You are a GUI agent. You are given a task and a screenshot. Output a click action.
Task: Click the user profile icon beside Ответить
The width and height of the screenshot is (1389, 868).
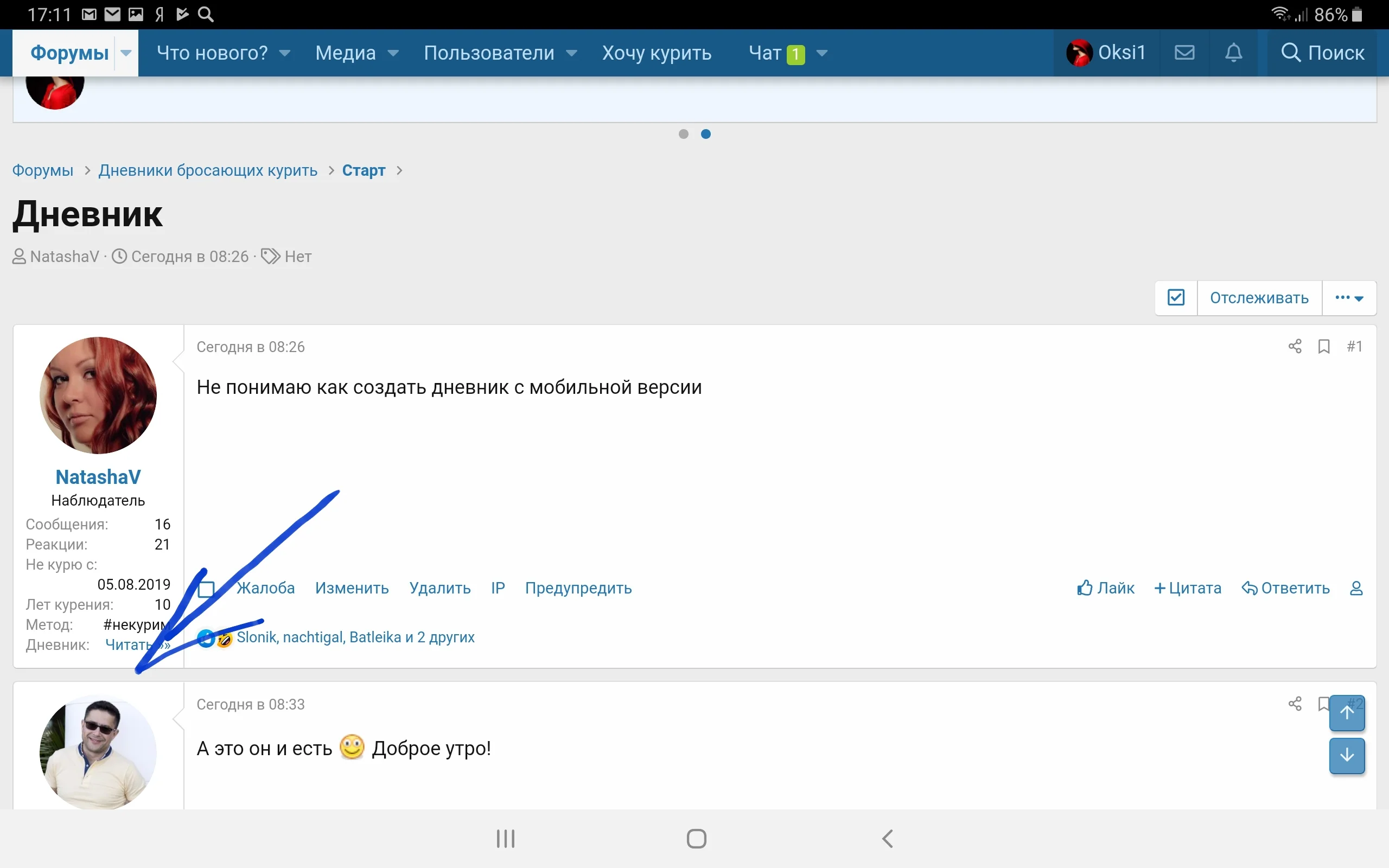[1356, 588]
